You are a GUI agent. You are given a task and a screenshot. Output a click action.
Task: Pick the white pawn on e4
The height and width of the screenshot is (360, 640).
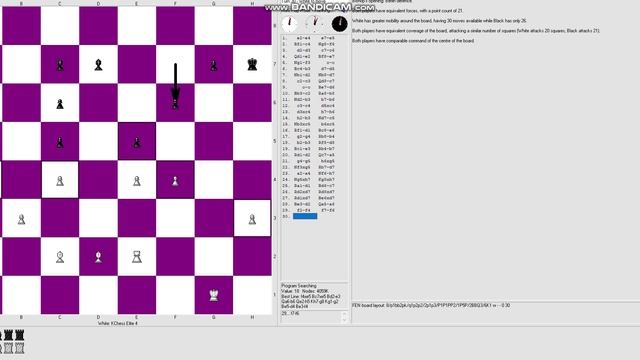(x=137, y=181)
